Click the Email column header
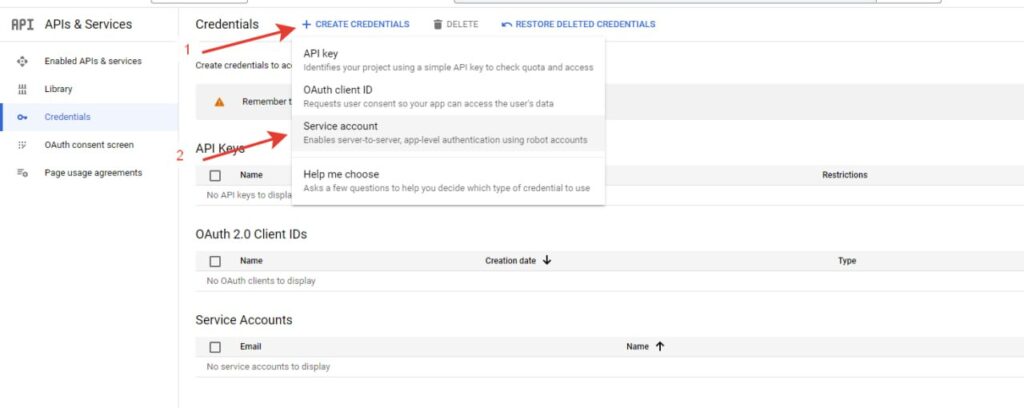Viewport: 1024px width, 408px height. tap(250, 347)
